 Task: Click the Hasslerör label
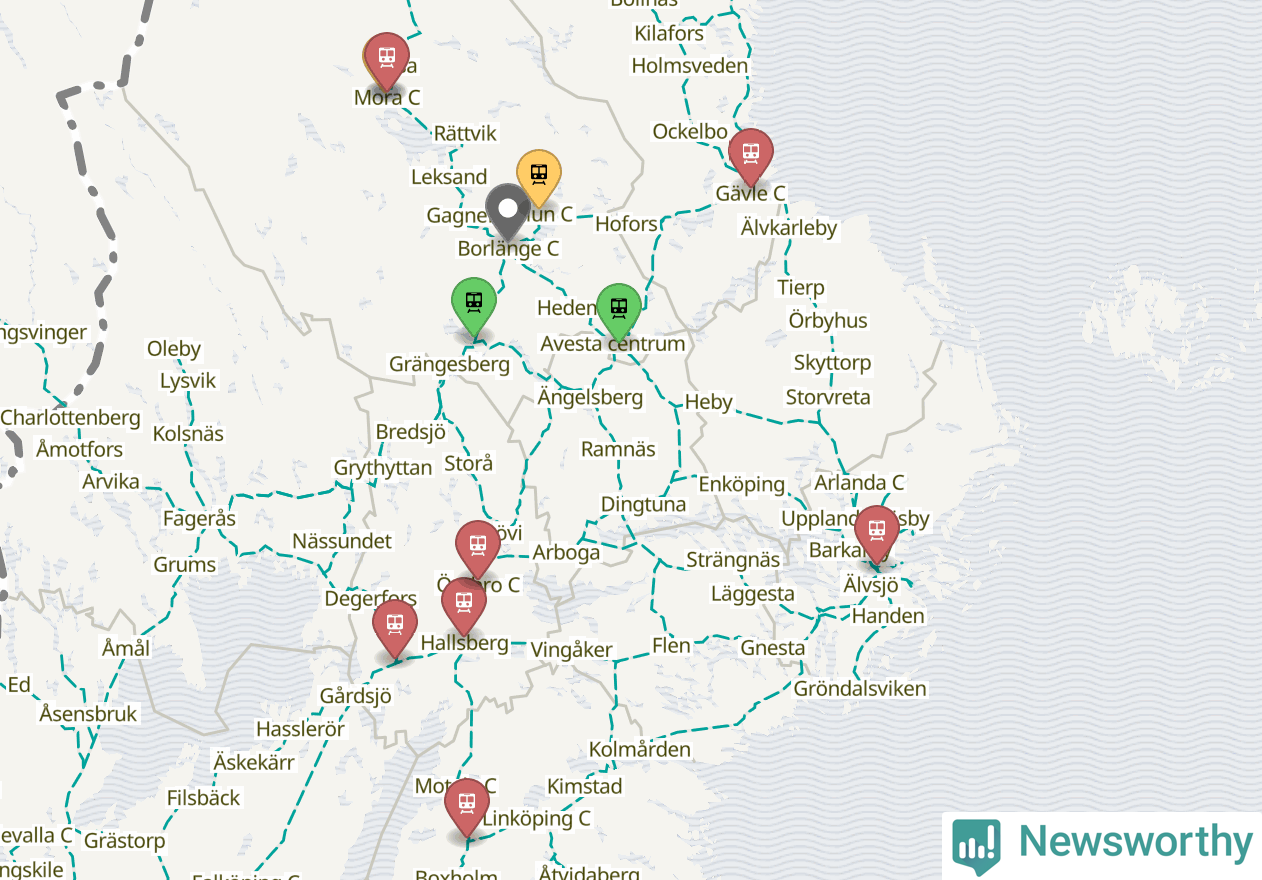pos(300,730)
